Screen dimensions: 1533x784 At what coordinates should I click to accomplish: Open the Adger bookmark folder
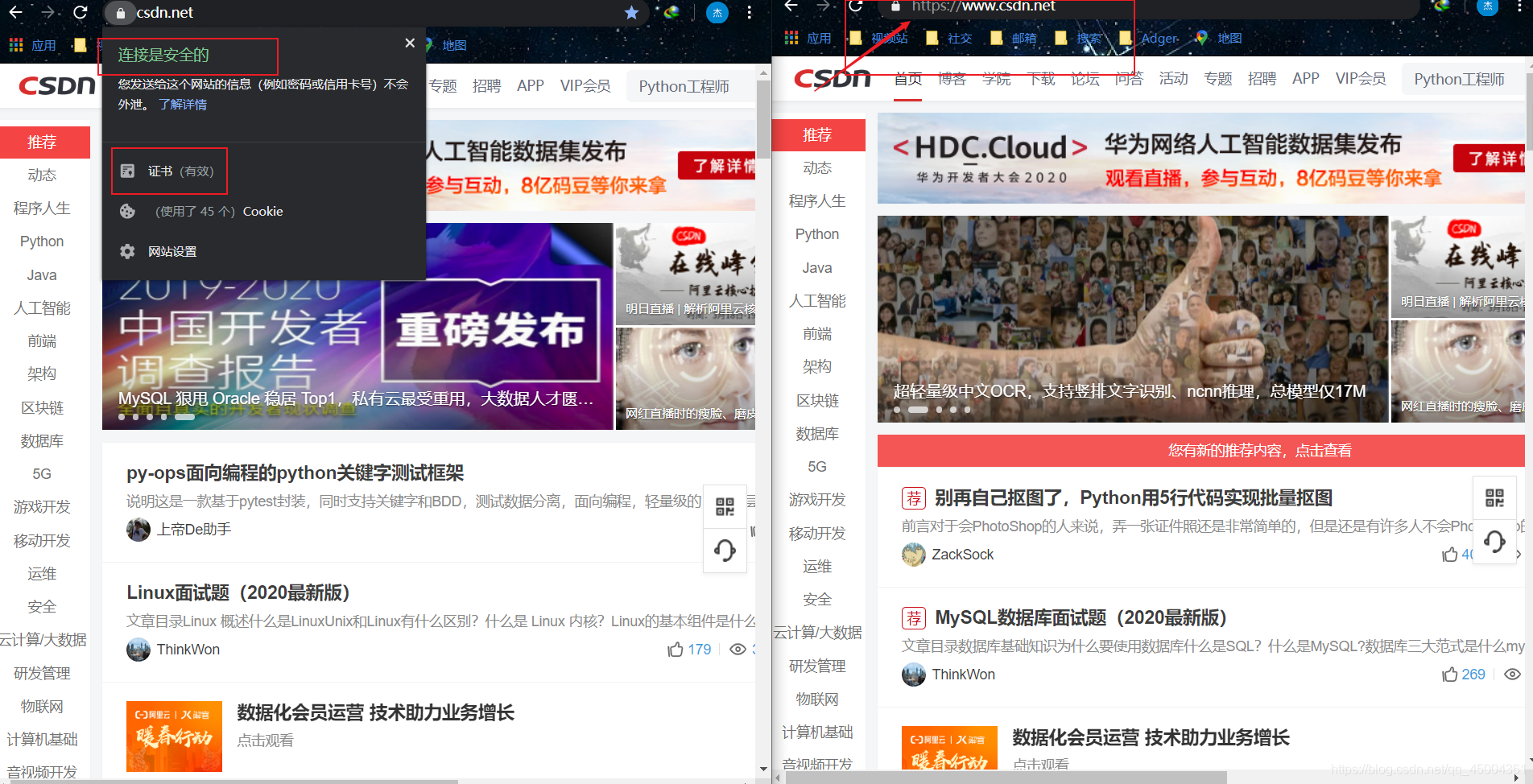click(1150, 38)
